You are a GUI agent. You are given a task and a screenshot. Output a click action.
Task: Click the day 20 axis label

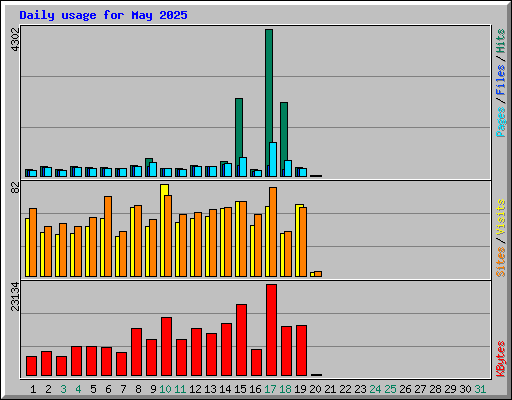(x=315, y=389)
